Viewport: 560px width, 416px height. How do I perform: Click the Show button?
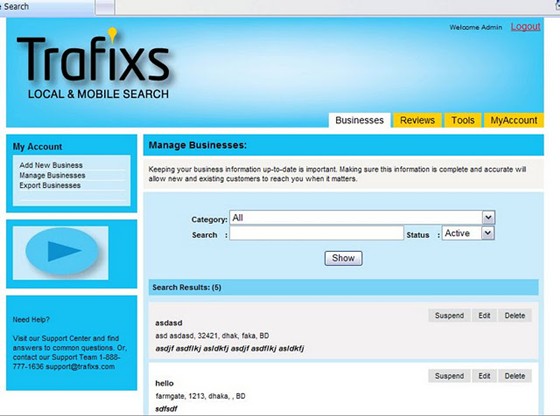pyautogui.click(x=343, y=258)
